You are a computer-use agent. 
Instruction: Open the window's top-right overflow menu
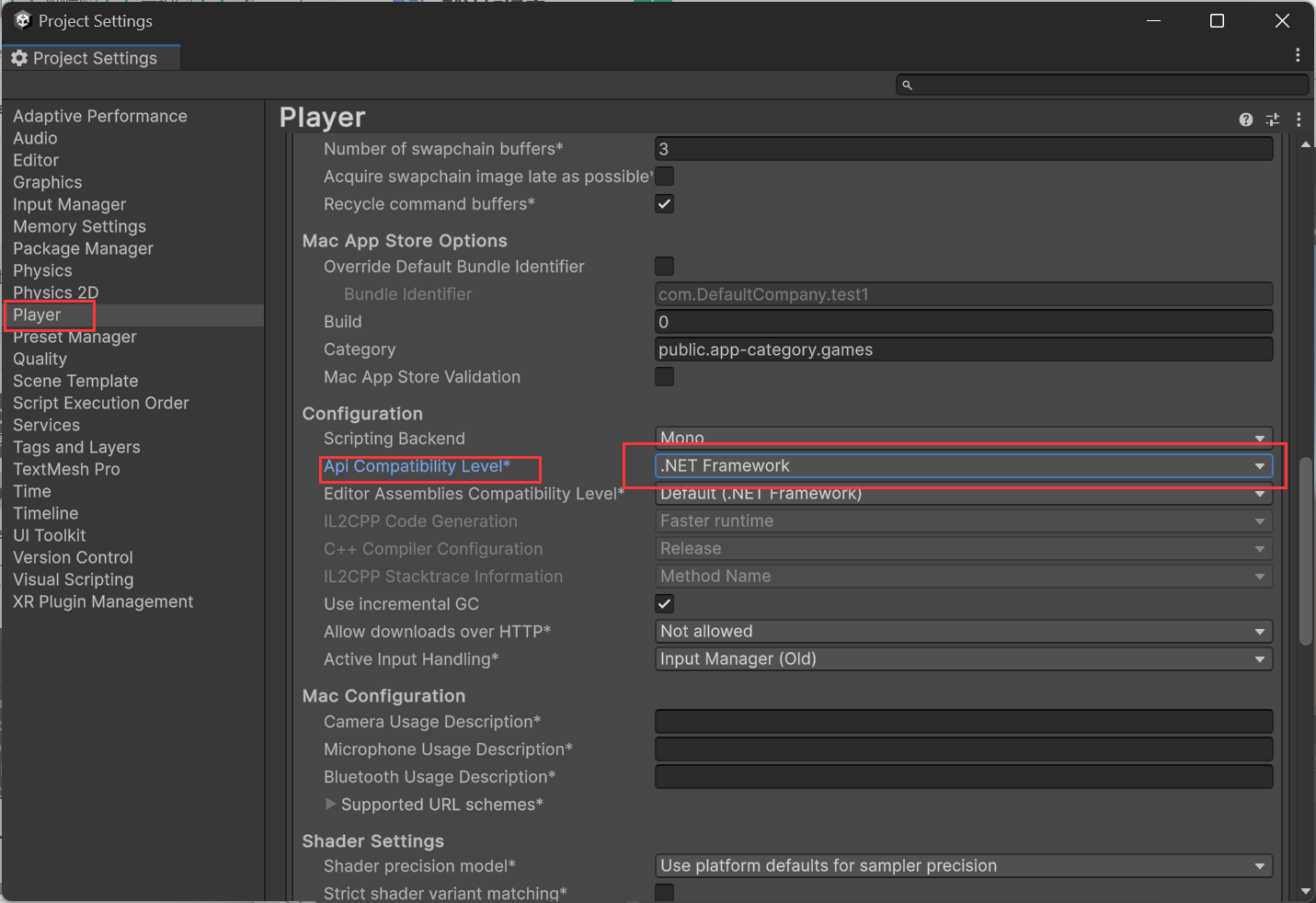1298,55
